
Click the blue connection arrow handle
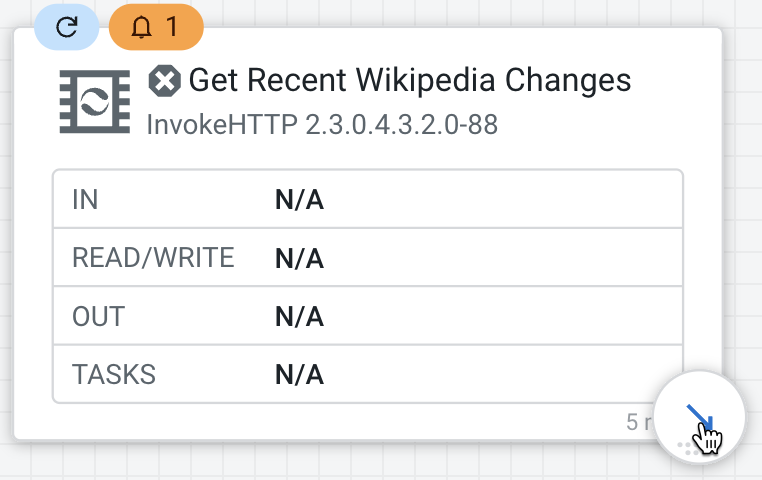coord(699,415)
